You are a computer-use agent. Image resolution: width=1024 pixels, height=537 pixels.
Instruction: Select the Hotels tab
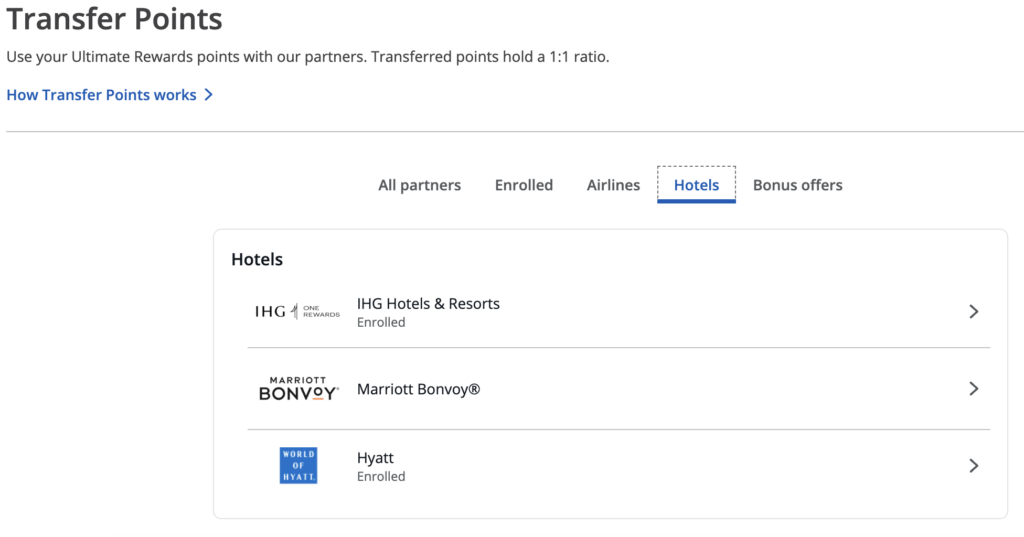(696, 185)
